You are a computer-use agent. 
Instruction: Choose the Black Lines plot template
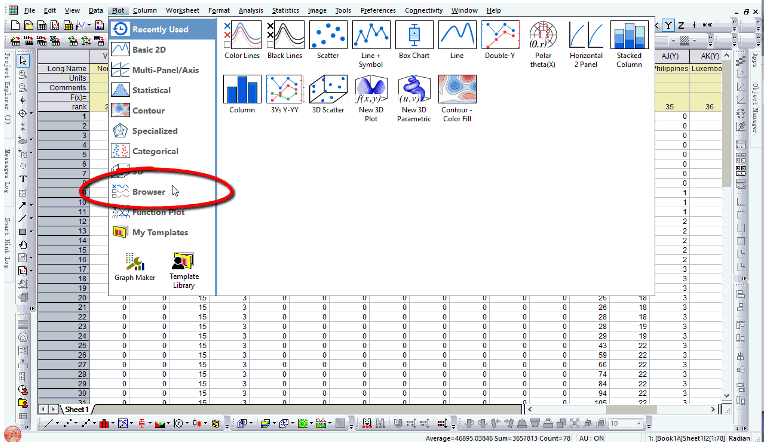click(x=285, y=40)
